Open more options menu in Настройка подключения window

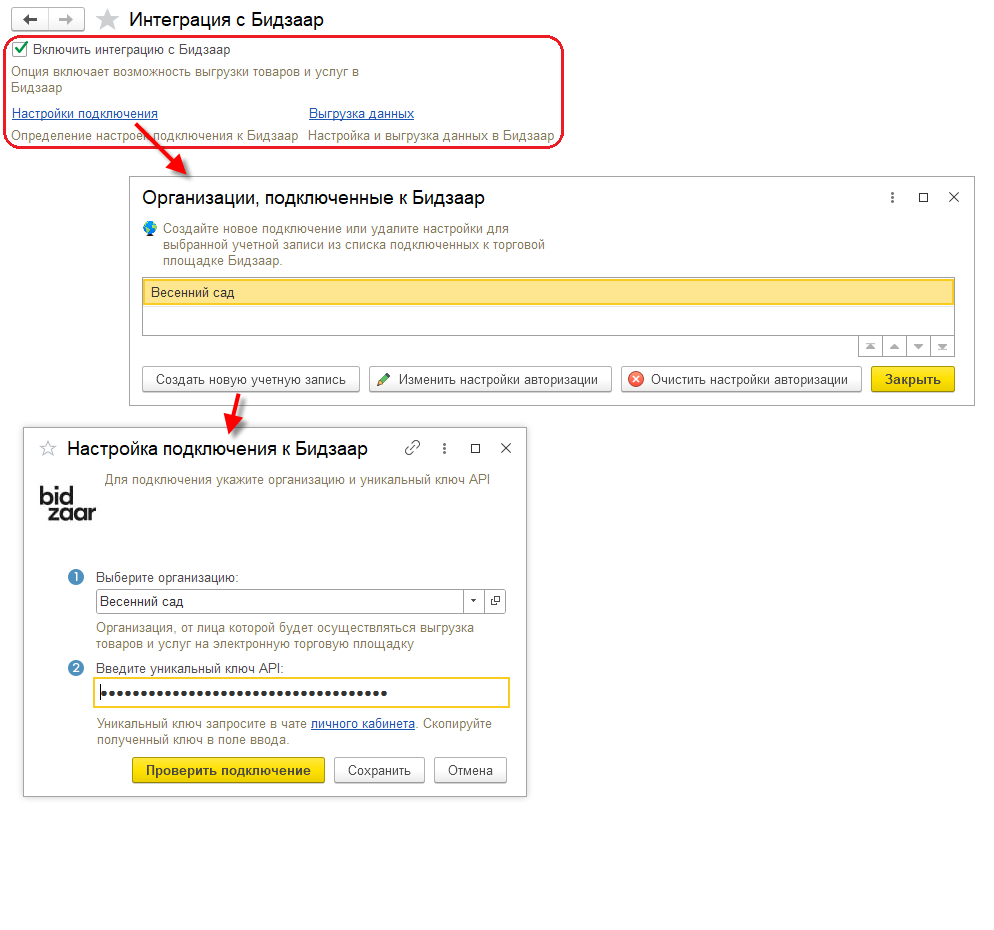click(444, 448)
